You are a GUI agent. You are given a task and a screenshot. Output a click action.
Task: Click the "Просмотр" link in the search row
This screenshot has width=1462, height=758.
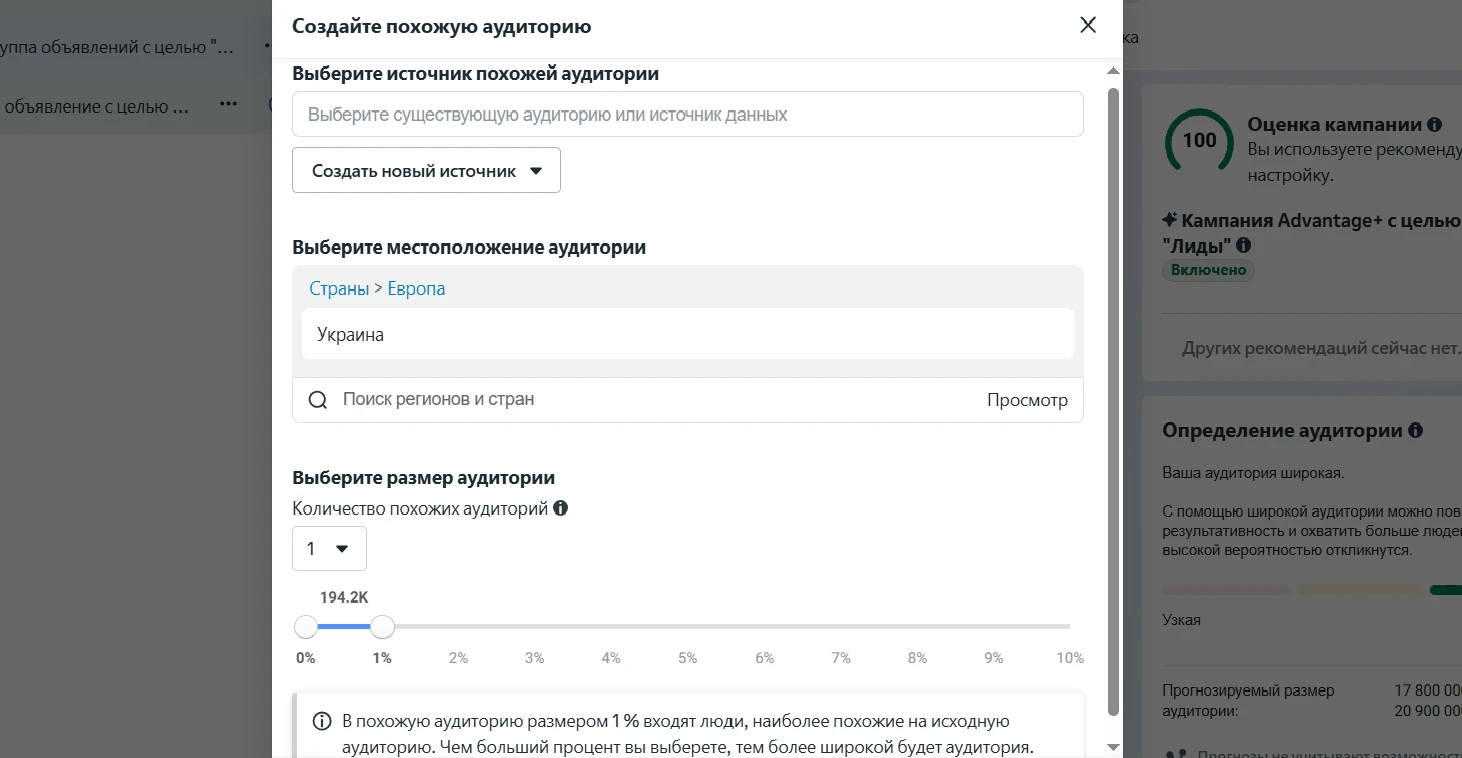pyautogui.click(x=1029, y=399)
